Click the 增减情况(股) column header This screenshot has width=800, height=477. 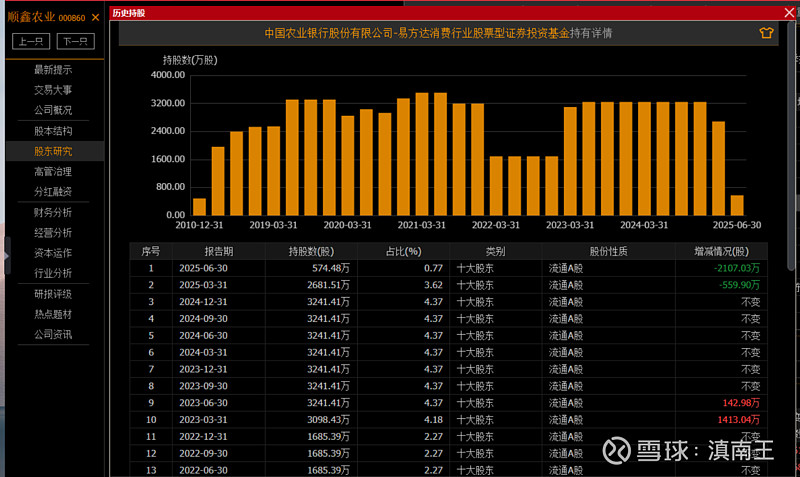coord(721,252)
